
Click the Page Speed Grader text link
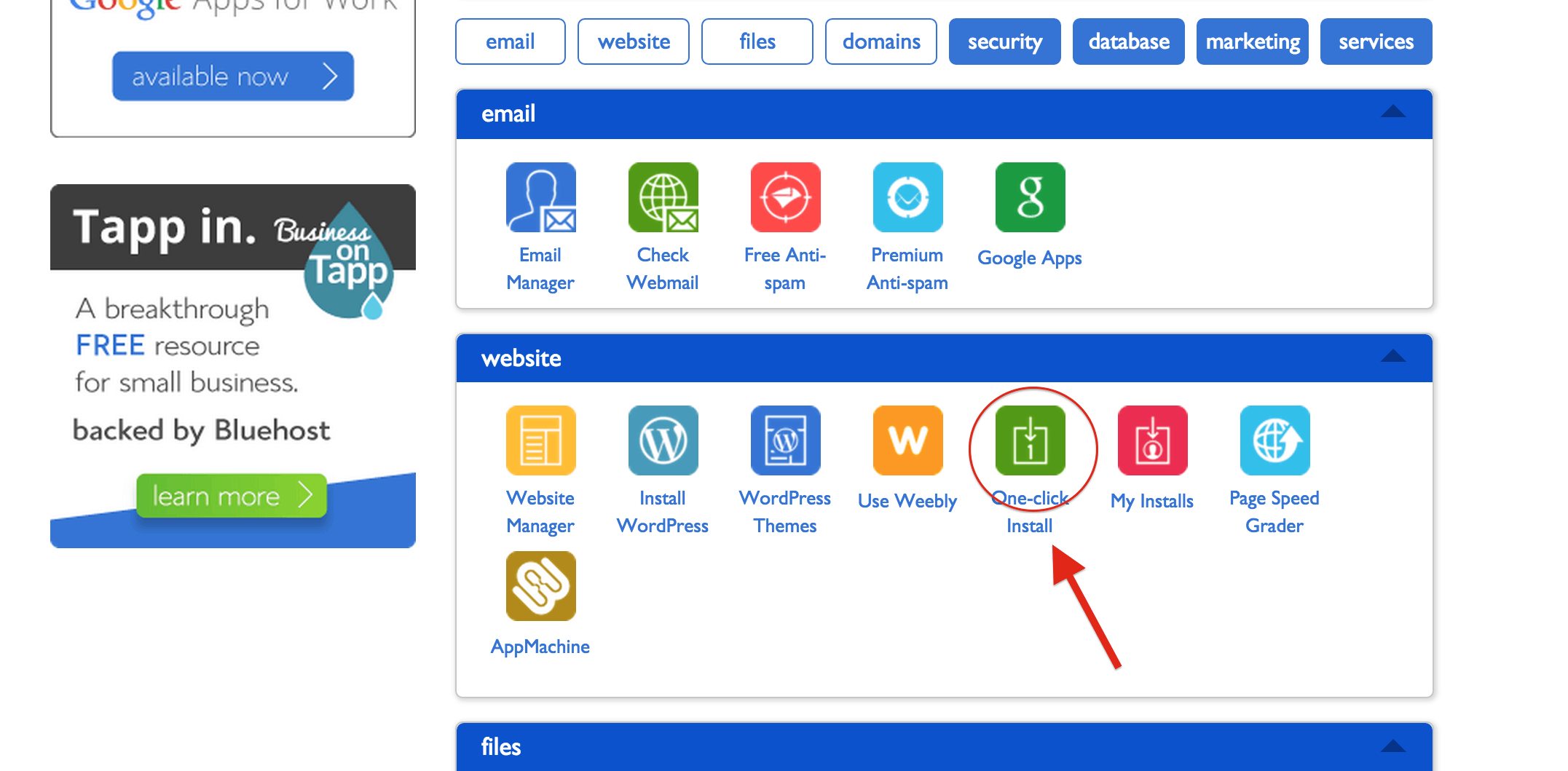pos(1275,512)
